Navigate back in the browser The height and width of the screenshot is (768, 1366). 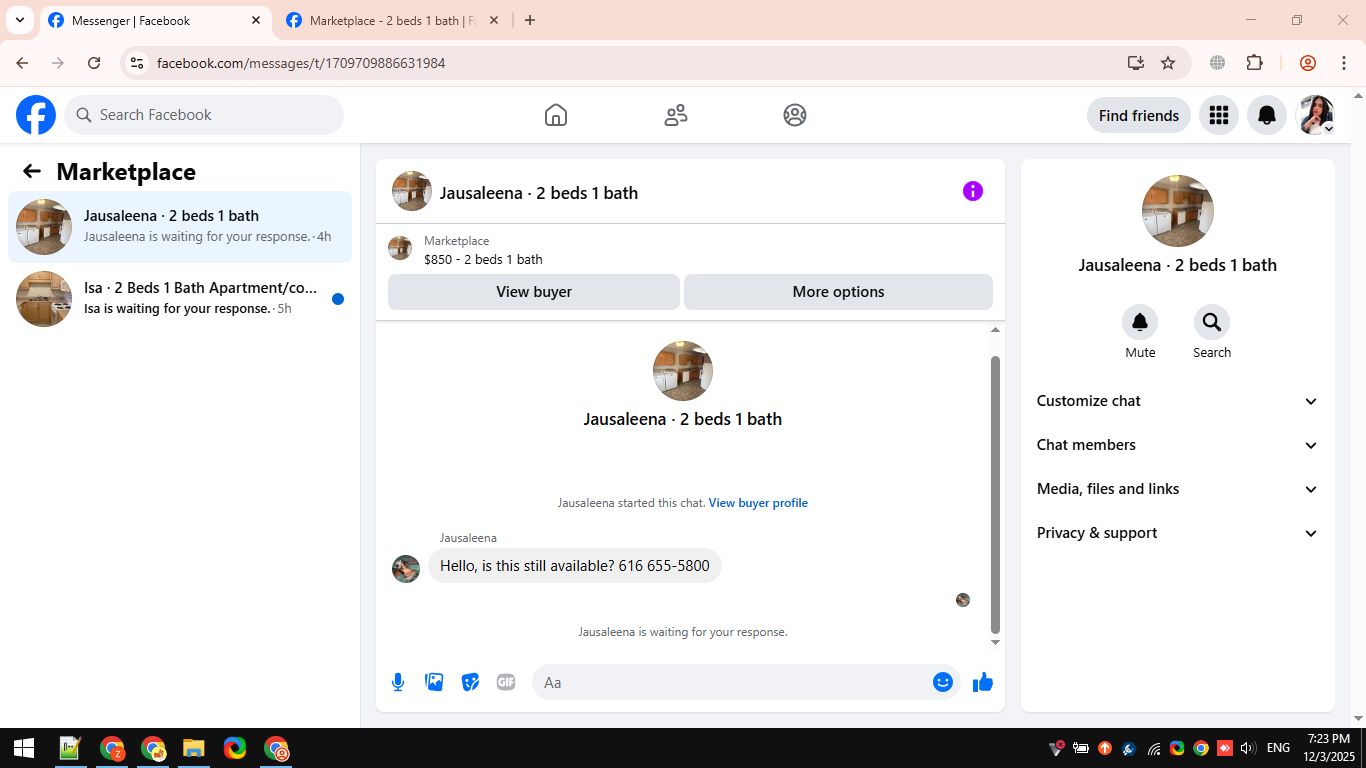coord(22,63)
